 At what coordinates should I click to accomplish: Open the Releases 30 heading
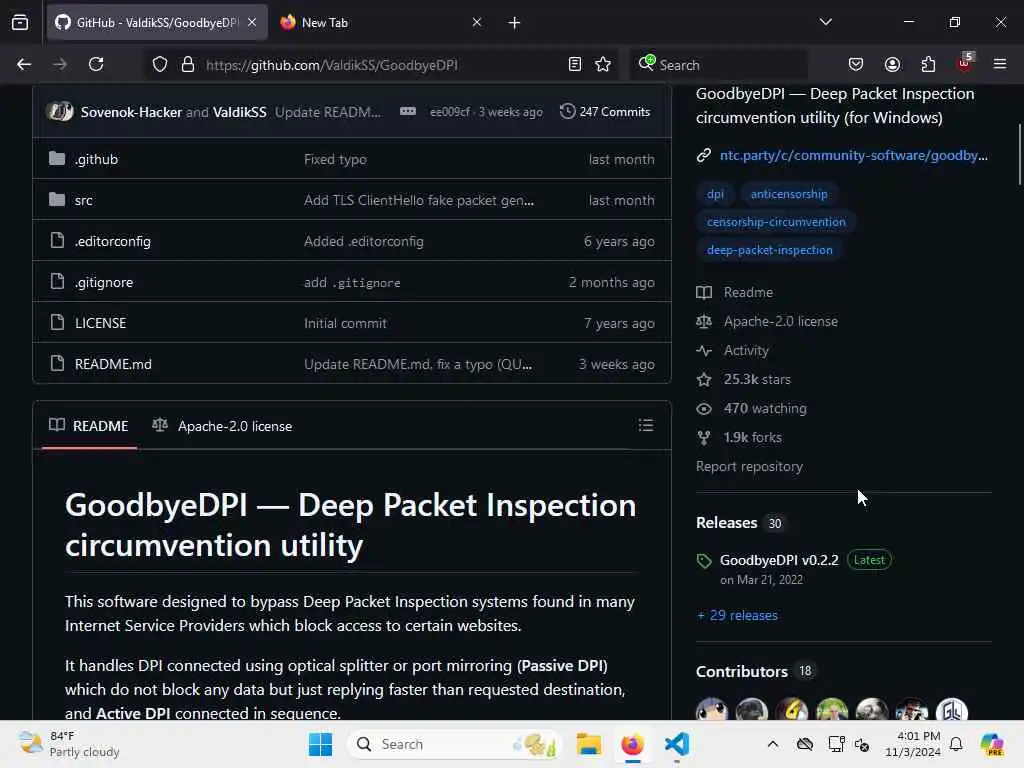tap(739, 523)
